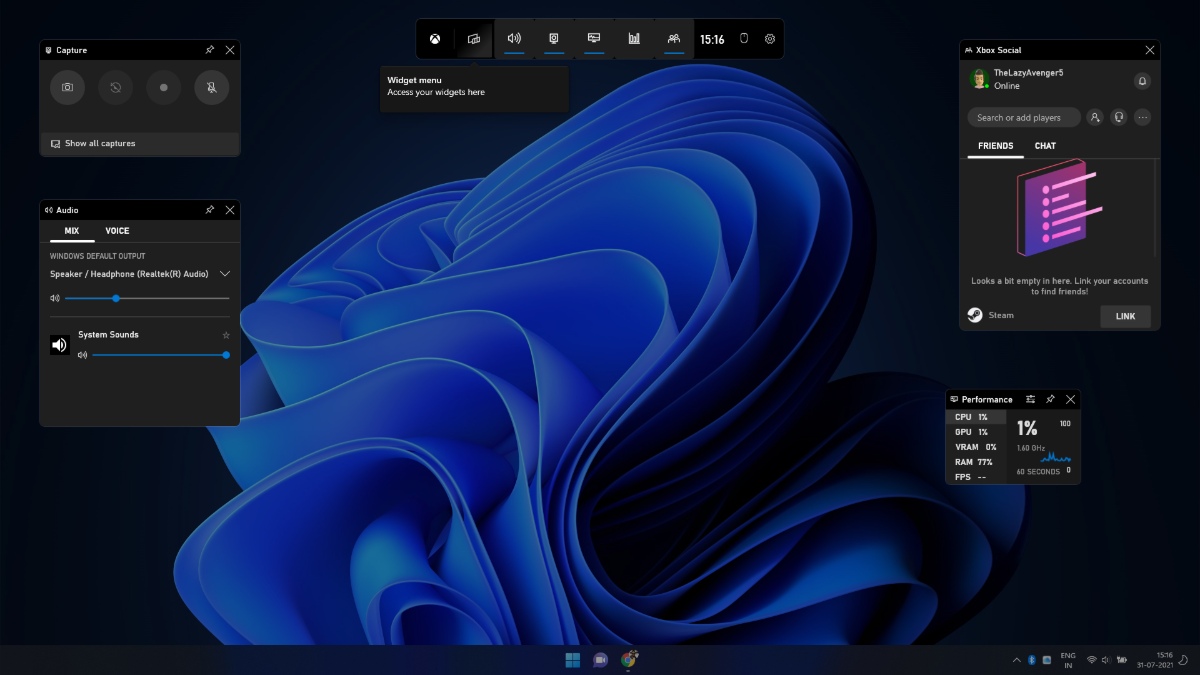Expand the Speaker / Headphone output dropdown
This screenshot has width=1200, height=675.
(x=225, y=274)
